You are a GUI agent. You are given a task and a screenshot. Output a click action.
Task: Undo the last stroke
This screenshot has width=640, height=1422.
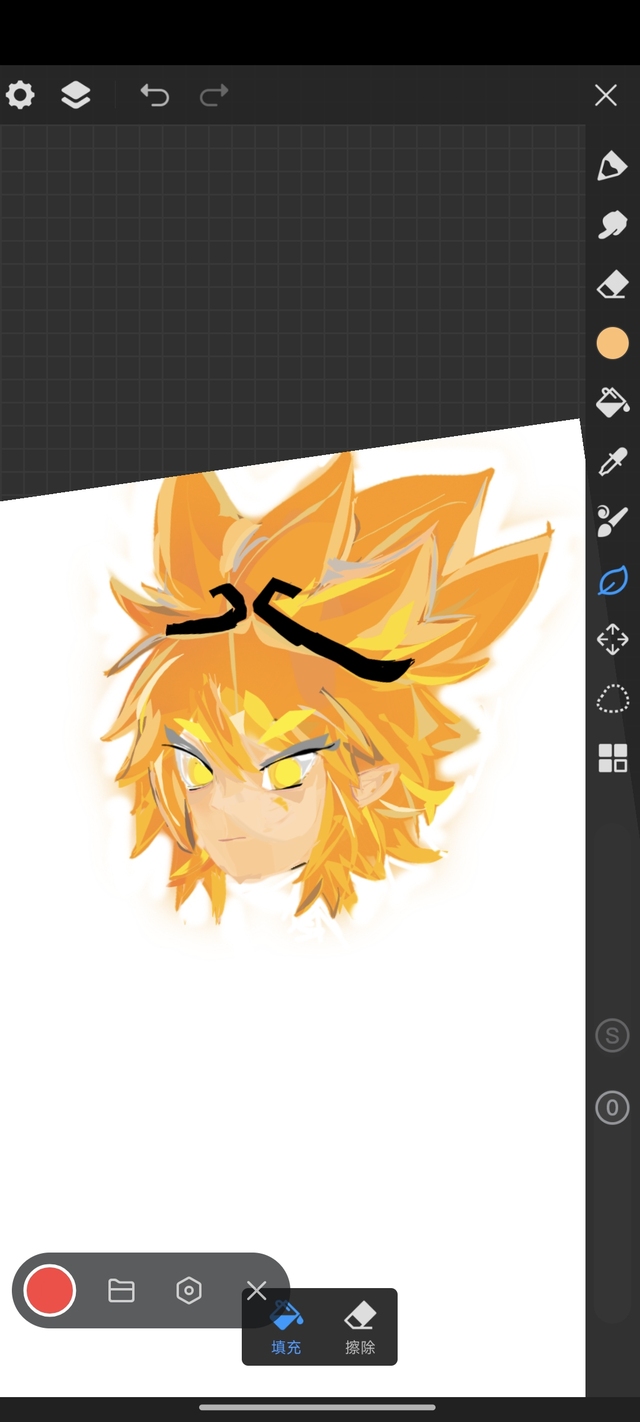(155, 95)
